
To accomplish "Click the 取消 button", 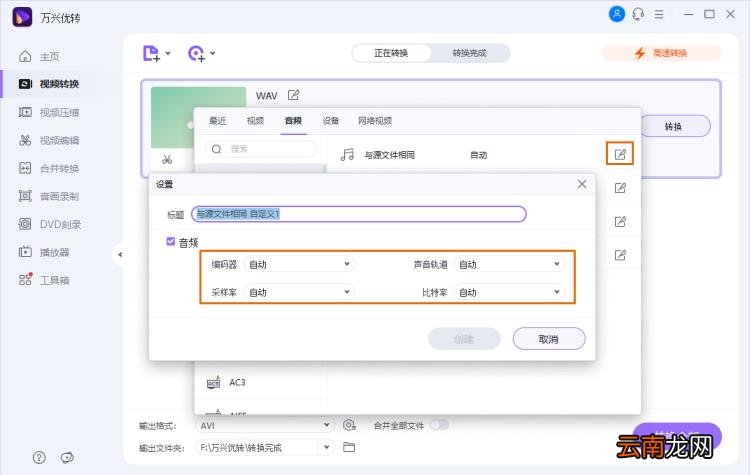I will coord(549,339).
